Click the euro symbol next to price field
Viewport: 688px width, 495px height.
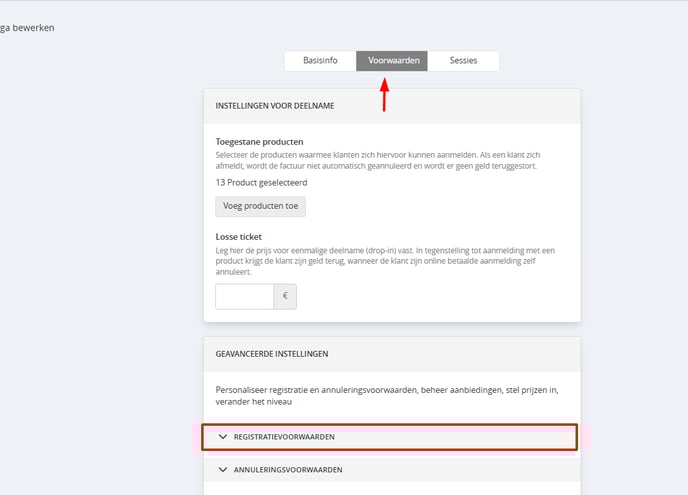(x=285, y=296)
